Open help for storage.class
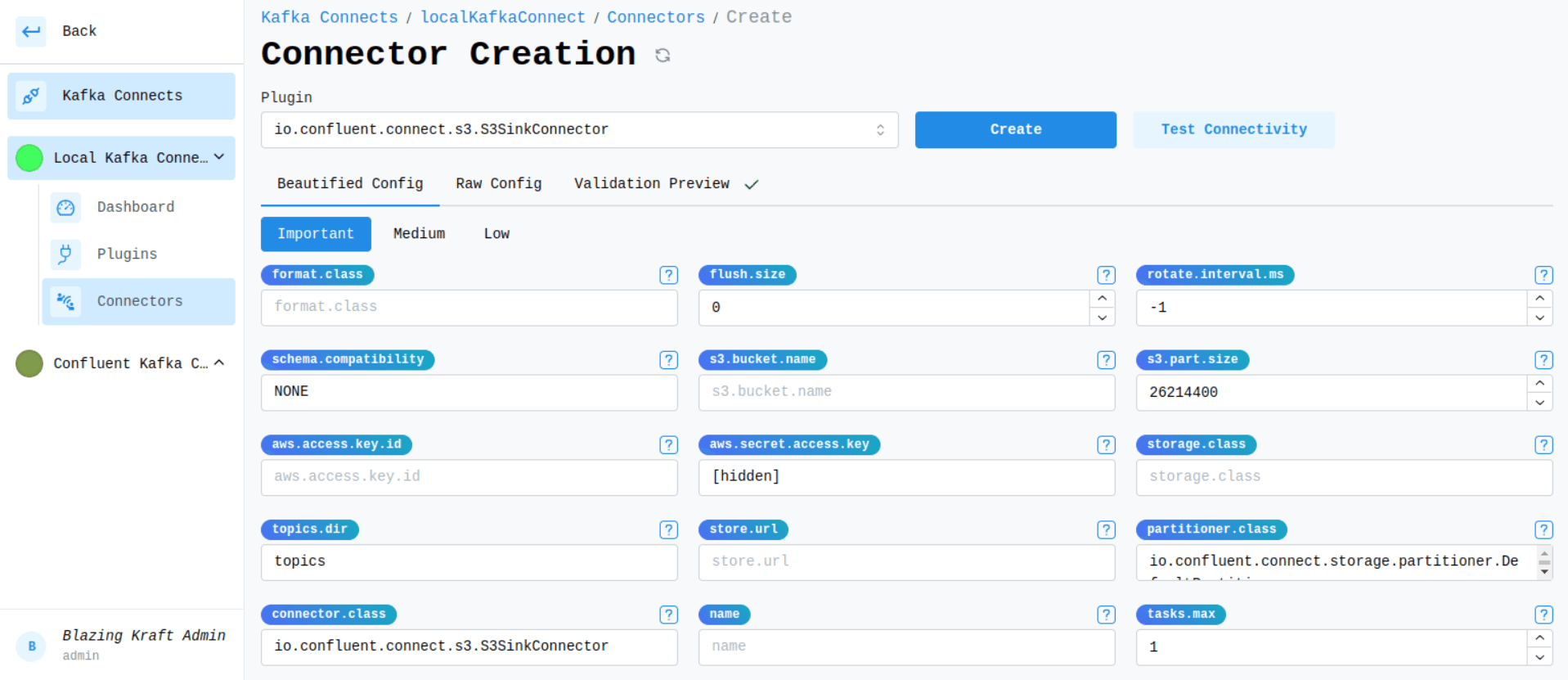Screen dimensions: 1568x680 (x=1543, y=444)
